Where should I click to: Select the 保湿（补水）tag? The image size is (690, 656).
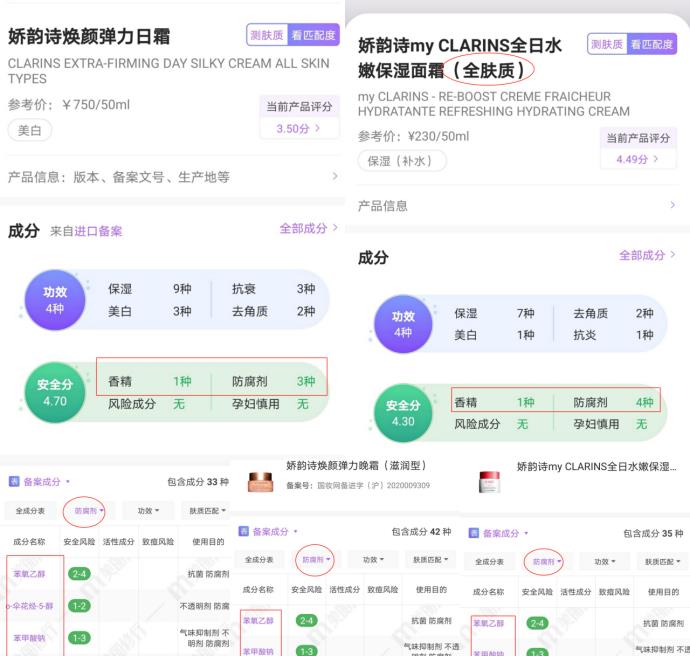(x=401, y=161)
